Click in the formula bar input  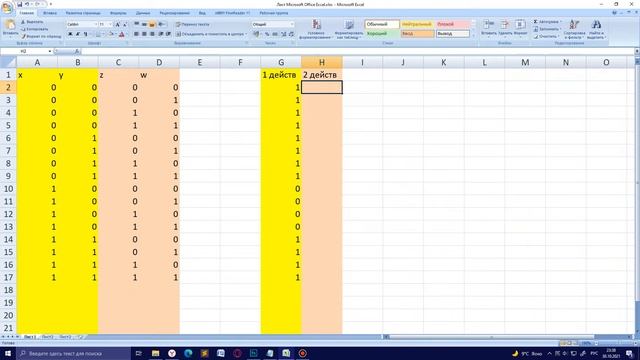357,51
